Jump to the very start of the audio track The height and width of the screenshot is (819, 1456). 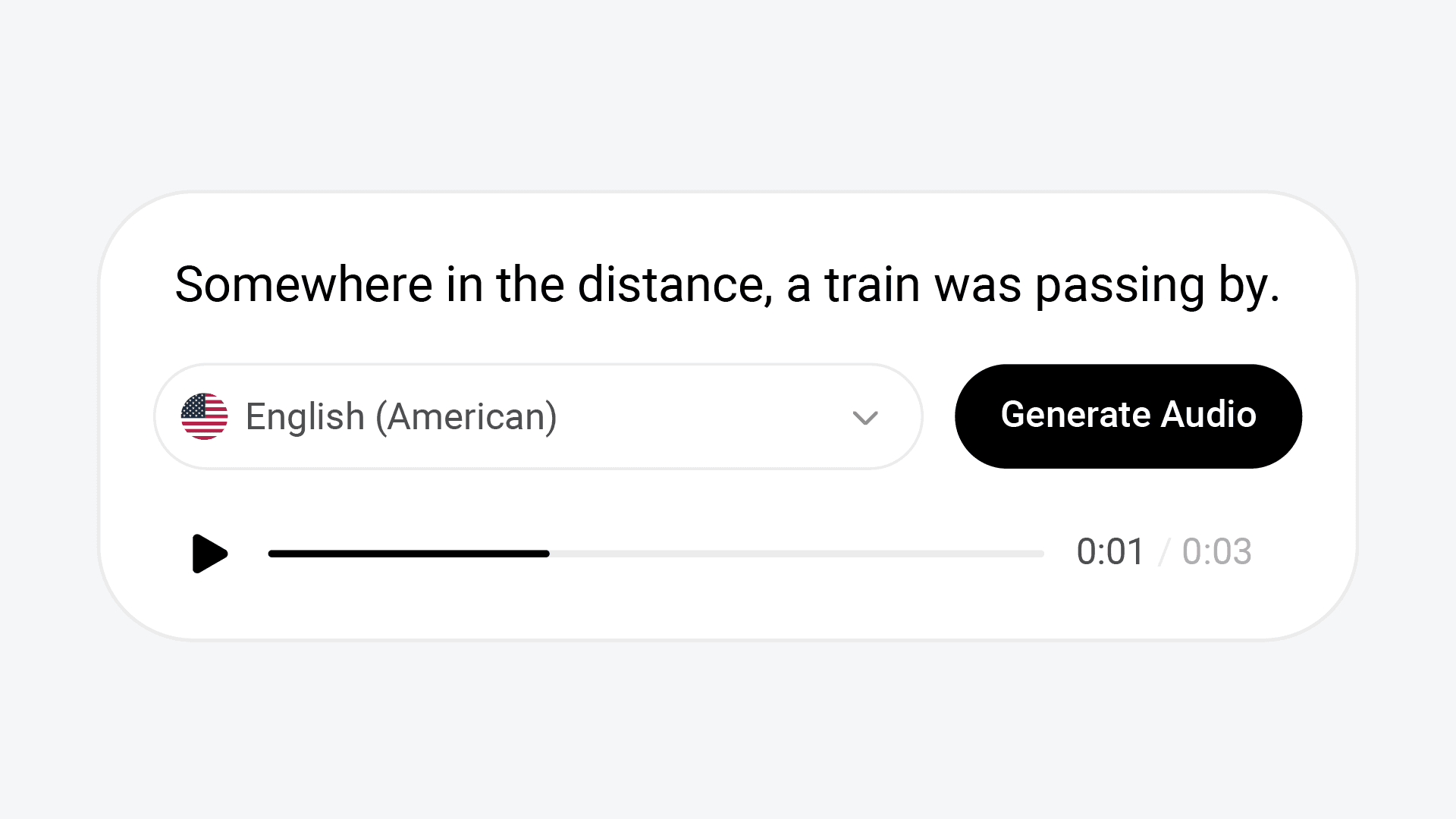tap(271, 554)
